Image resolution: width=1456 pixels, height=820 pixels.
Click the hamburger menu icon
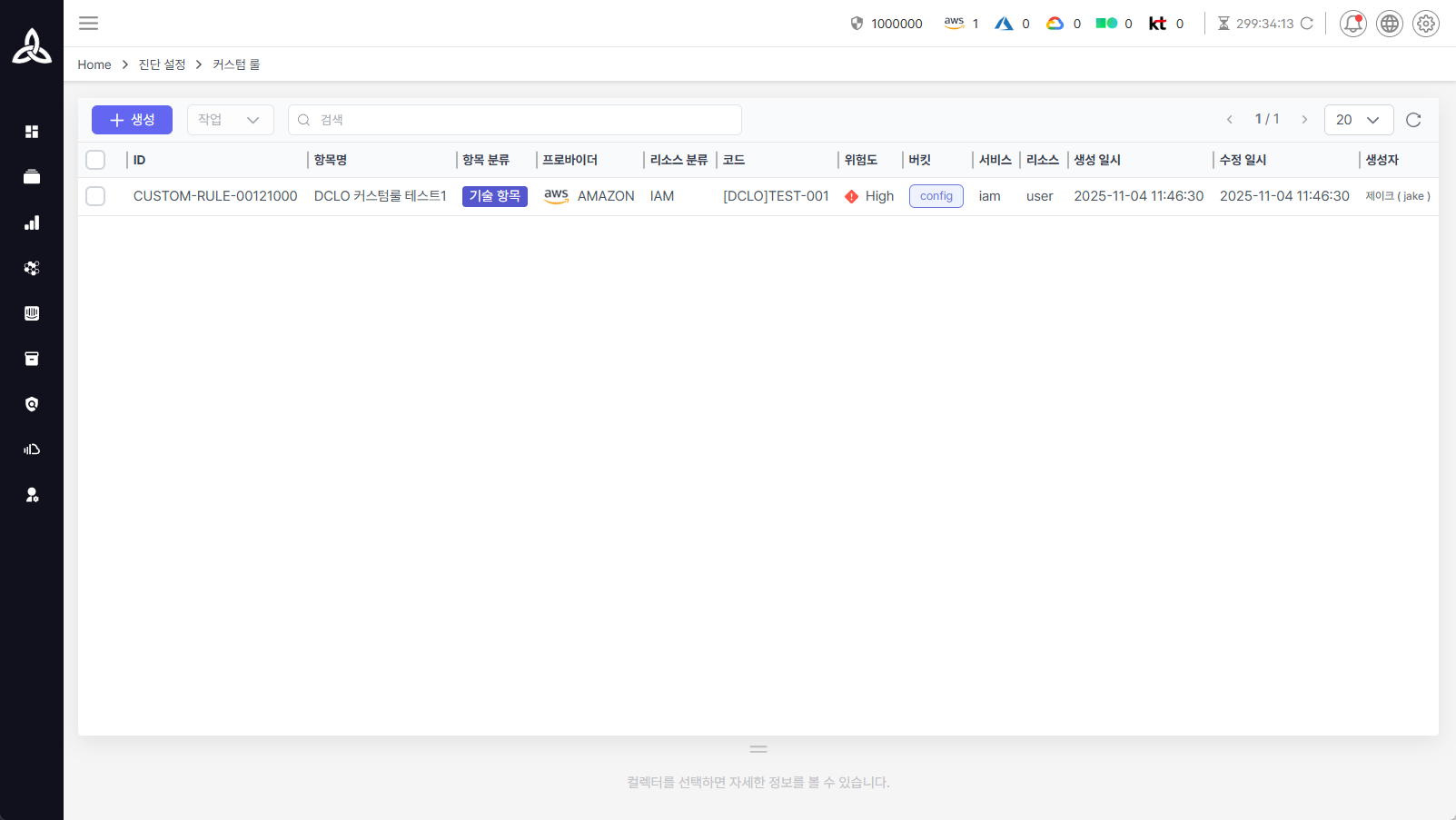[88, 24]
